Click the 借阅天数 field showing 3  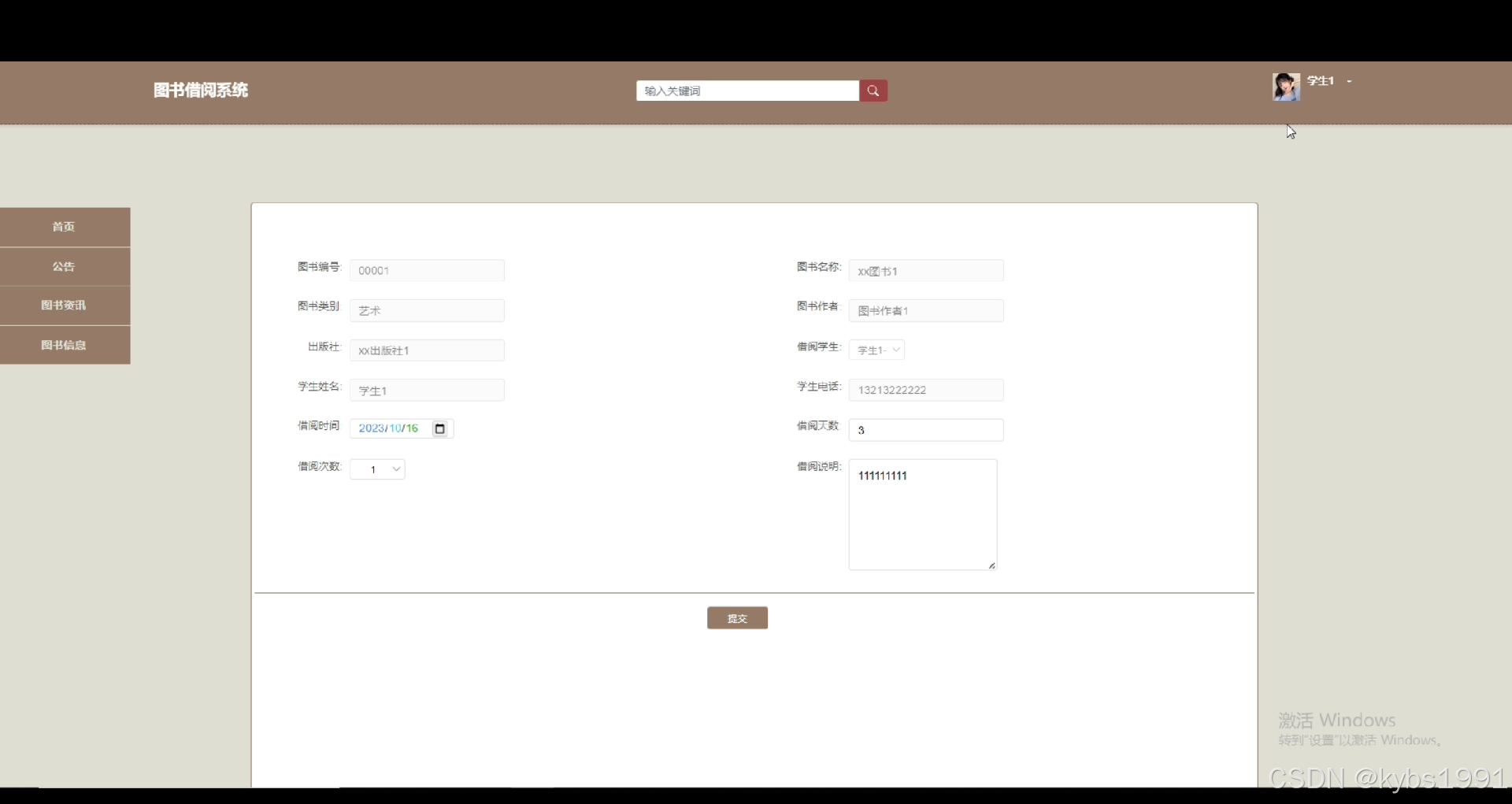[x=926, y=430]
